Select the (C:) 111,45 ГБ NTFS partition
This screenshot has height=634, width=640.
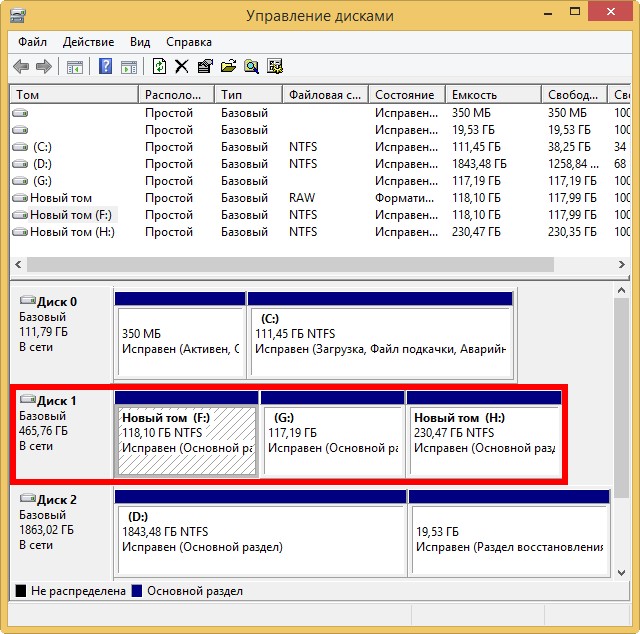380,335
